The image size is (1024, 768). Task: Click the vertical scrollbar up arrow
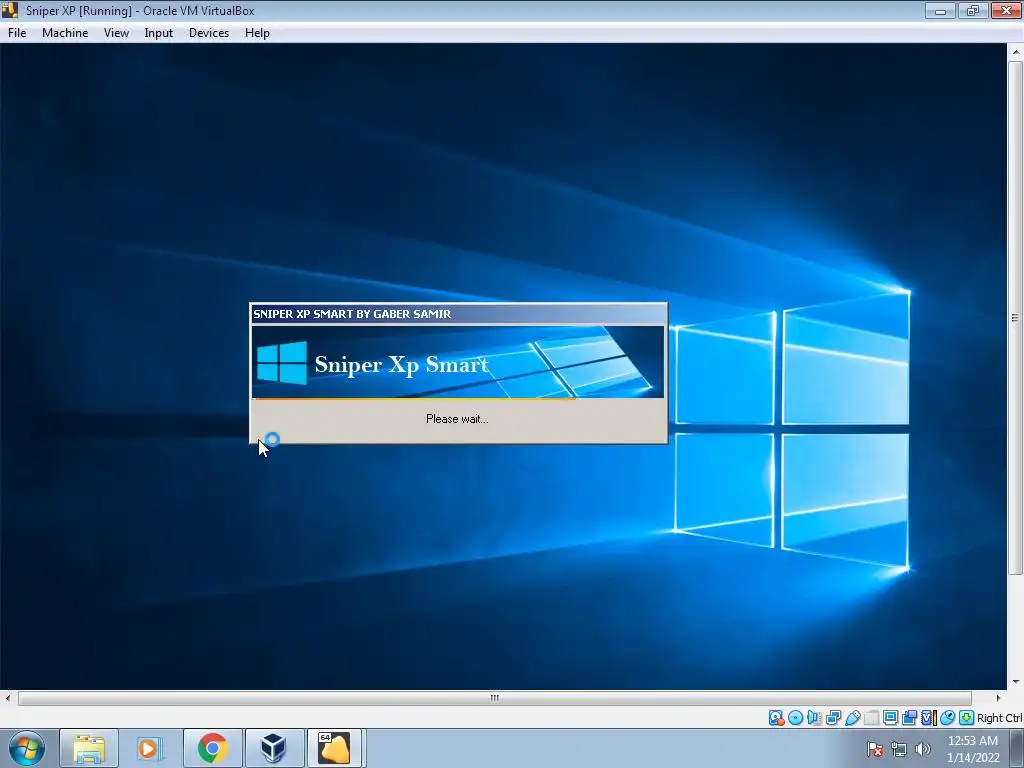[1015, 52]
